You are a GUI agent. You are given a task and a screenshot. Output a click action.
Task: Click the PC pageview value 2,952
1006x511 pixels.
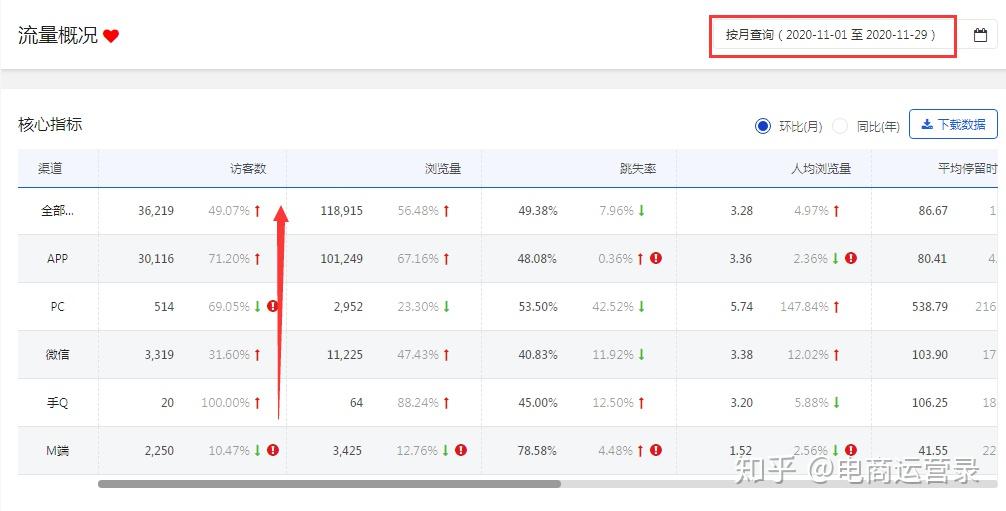coord(348,307)
